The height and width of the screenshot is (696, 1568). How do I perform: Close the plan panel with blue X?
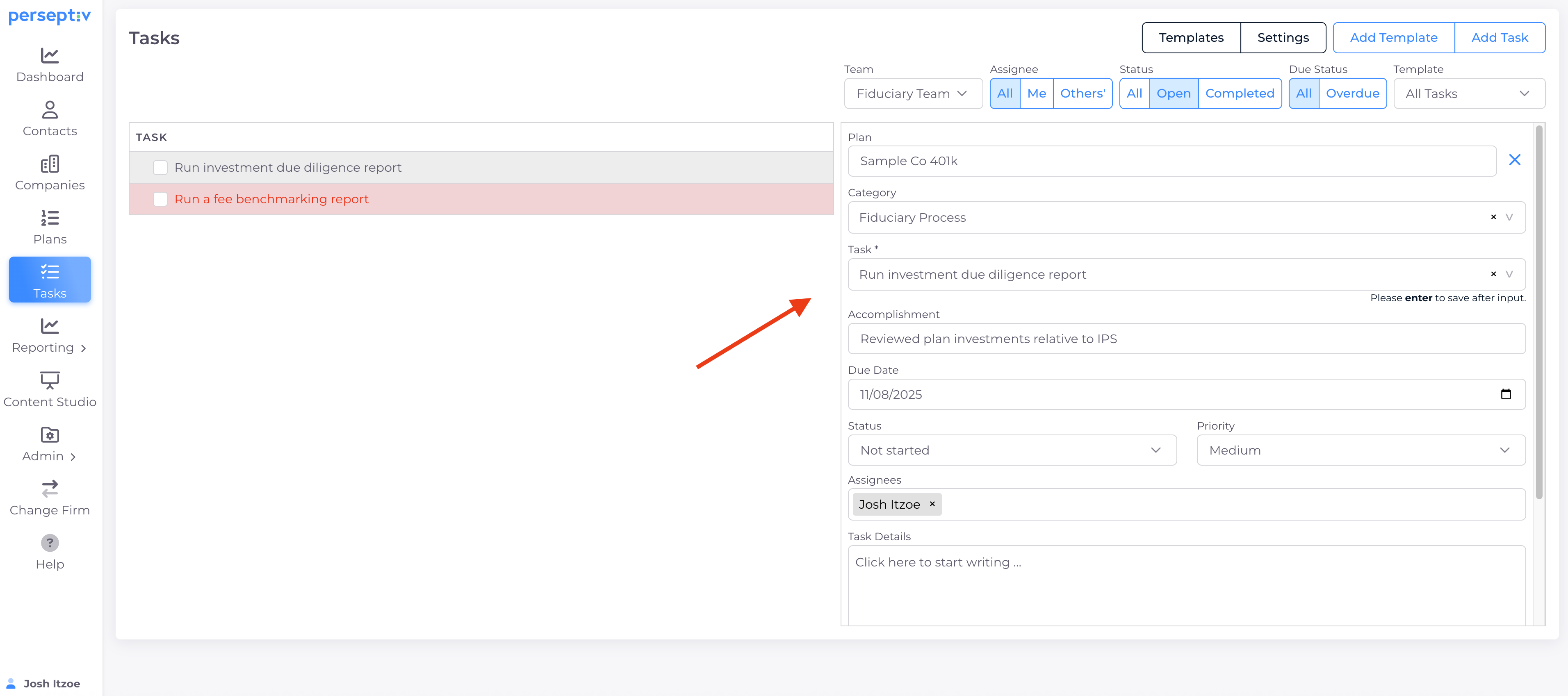(1514, 160)
